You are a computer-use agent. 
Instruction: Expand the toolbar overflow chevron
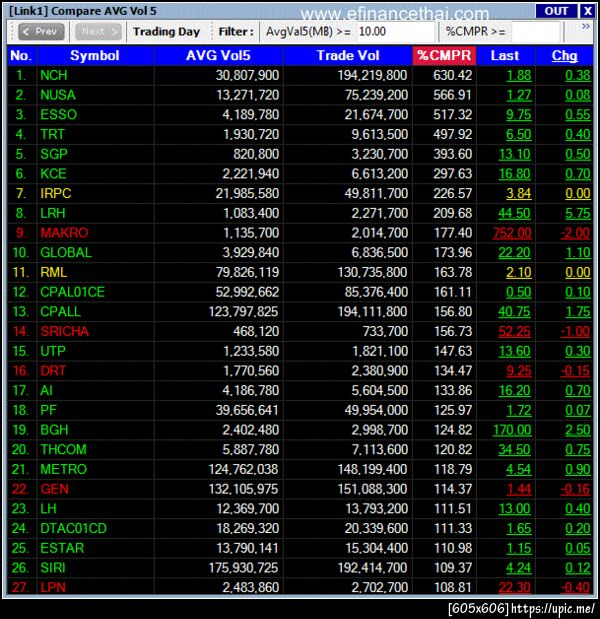(586, 26)
